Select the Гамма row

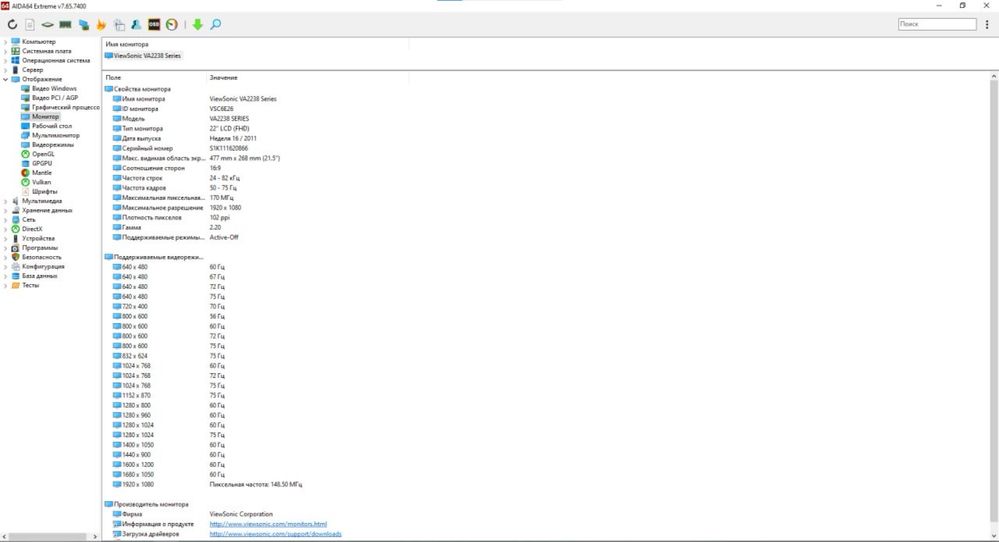(x=167, y=227)
